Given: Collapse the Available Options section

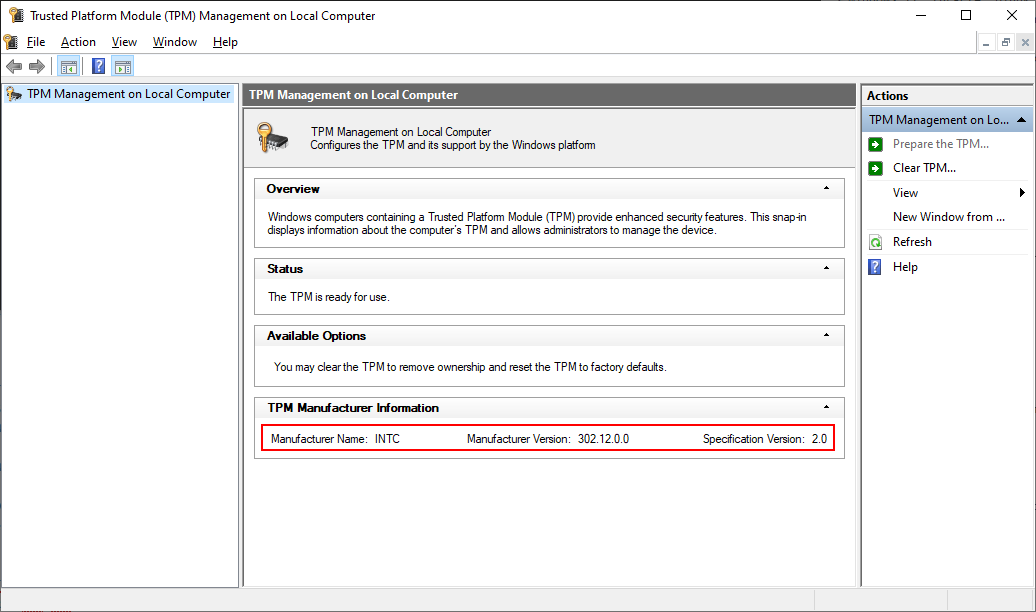Looking at the screenshot, I should click(x=826, y=336).
